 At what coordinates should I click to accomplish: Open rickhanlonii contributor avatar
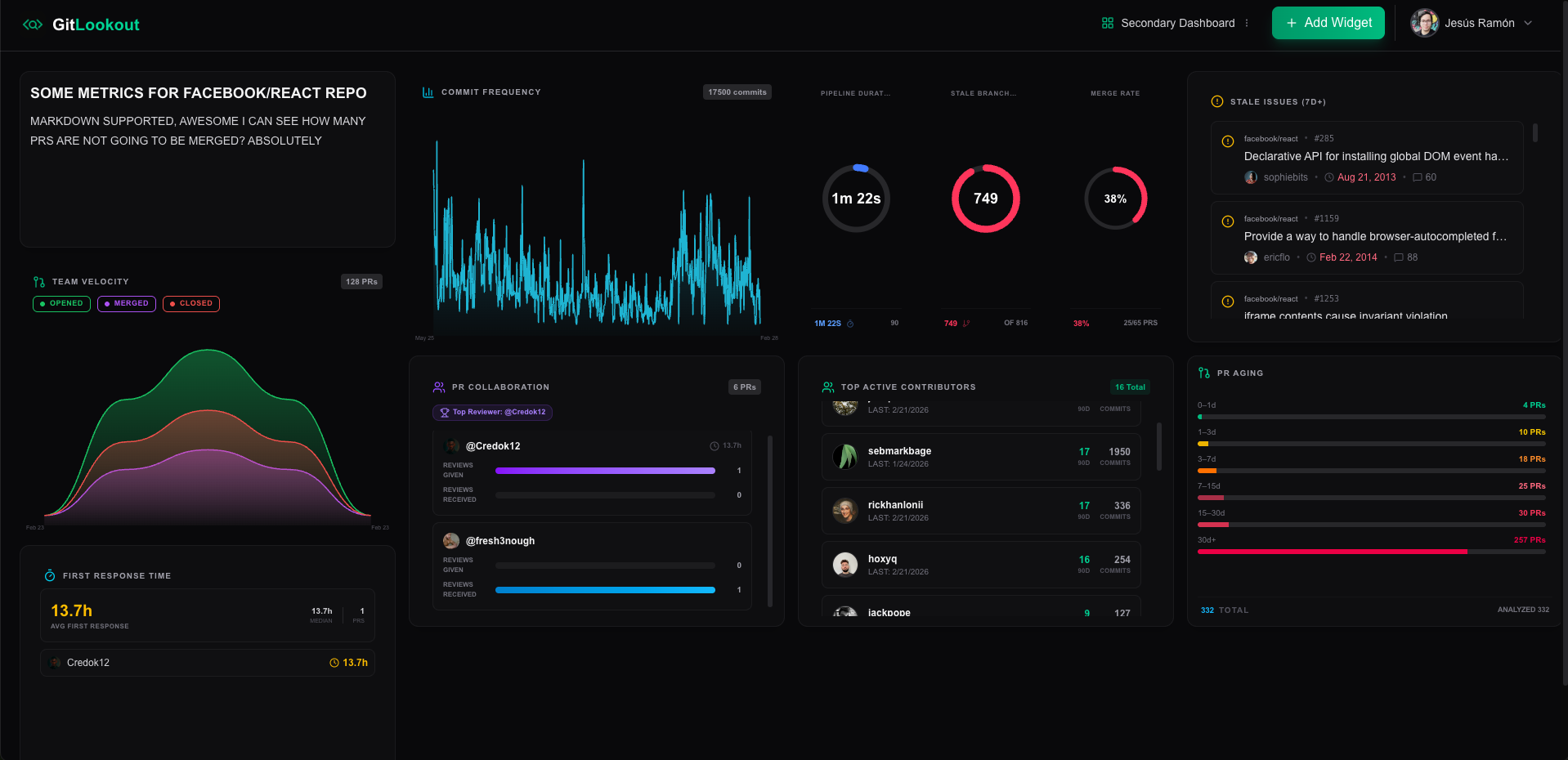pyautogui.click(x=844, y=511)
